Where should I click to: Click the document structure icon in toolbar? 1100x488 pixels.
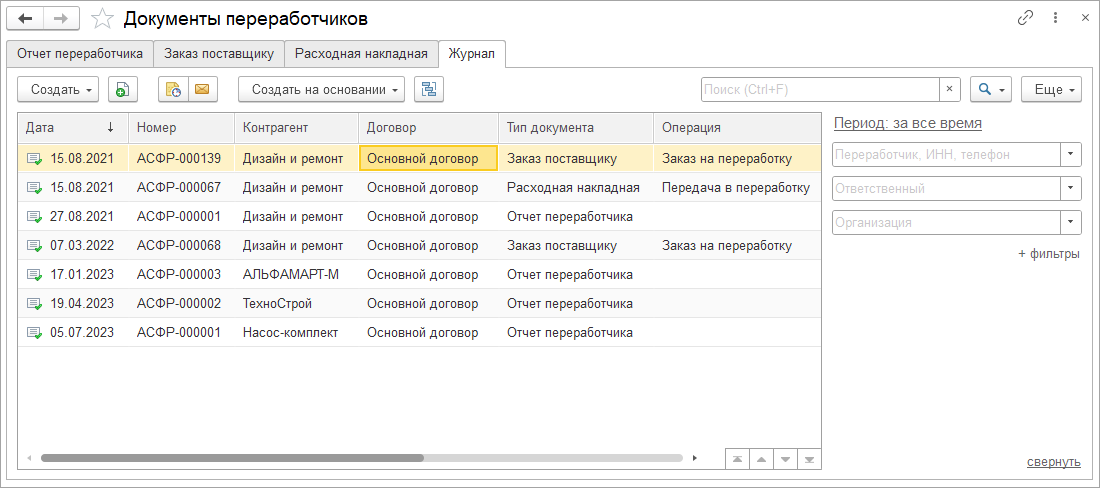(x=429, y=89)
